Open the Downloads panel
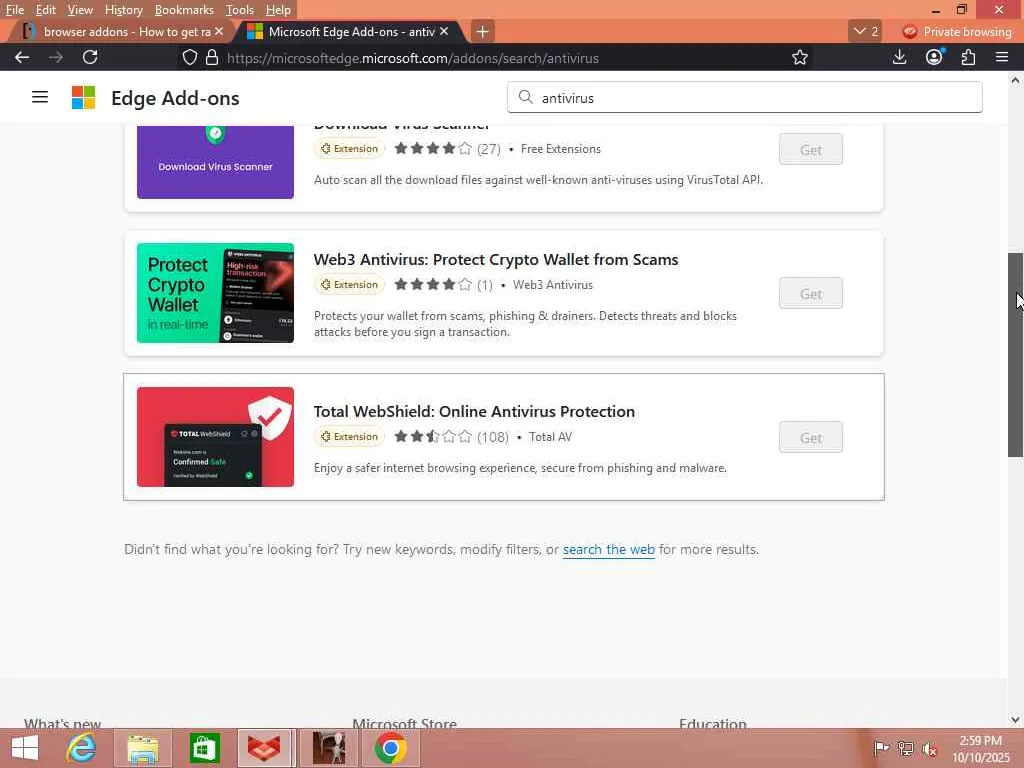This screenshot has height=768, width=1024. [x=899, y=57]
